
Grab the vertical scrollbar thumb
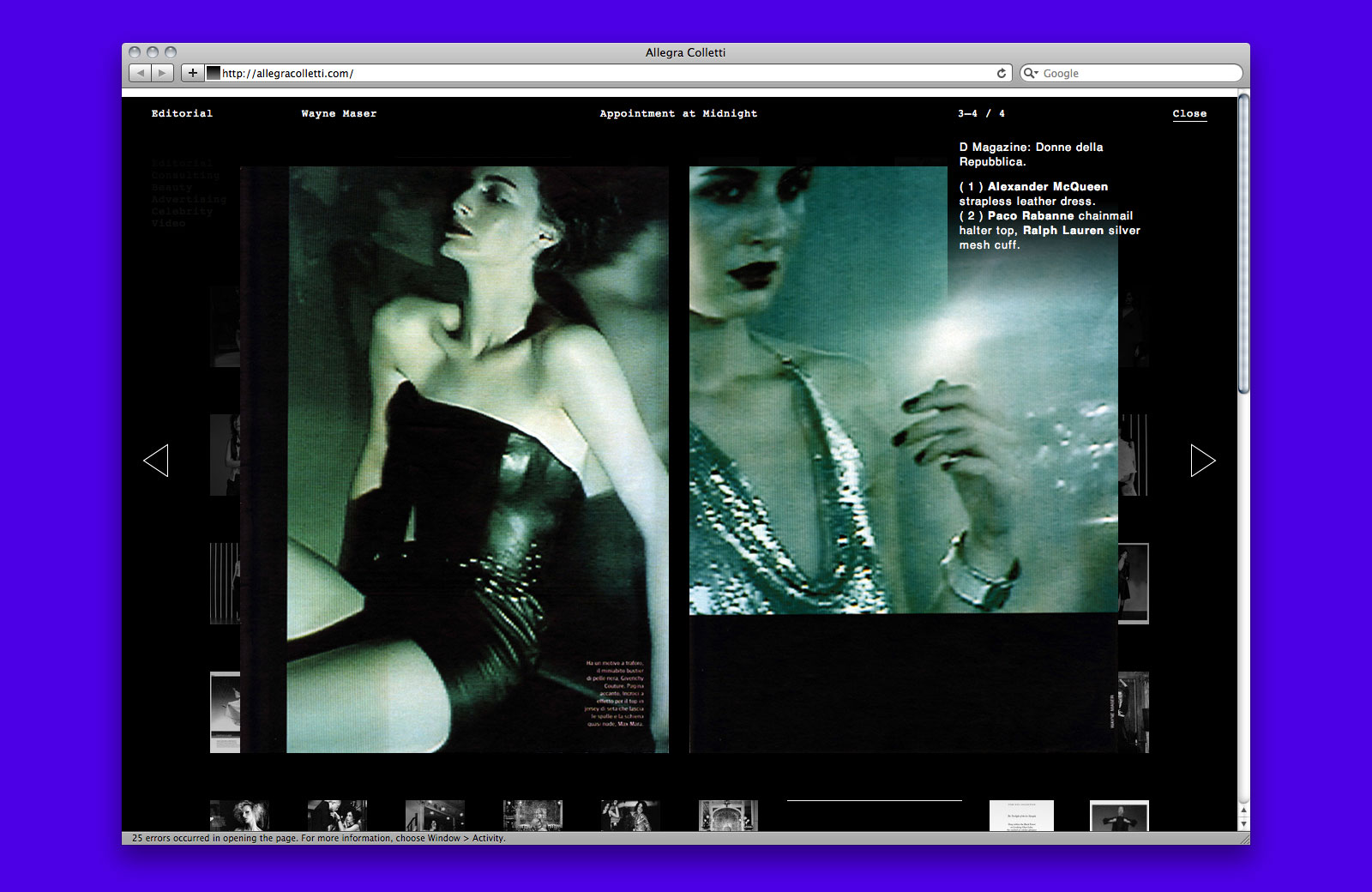point(1243,244)
